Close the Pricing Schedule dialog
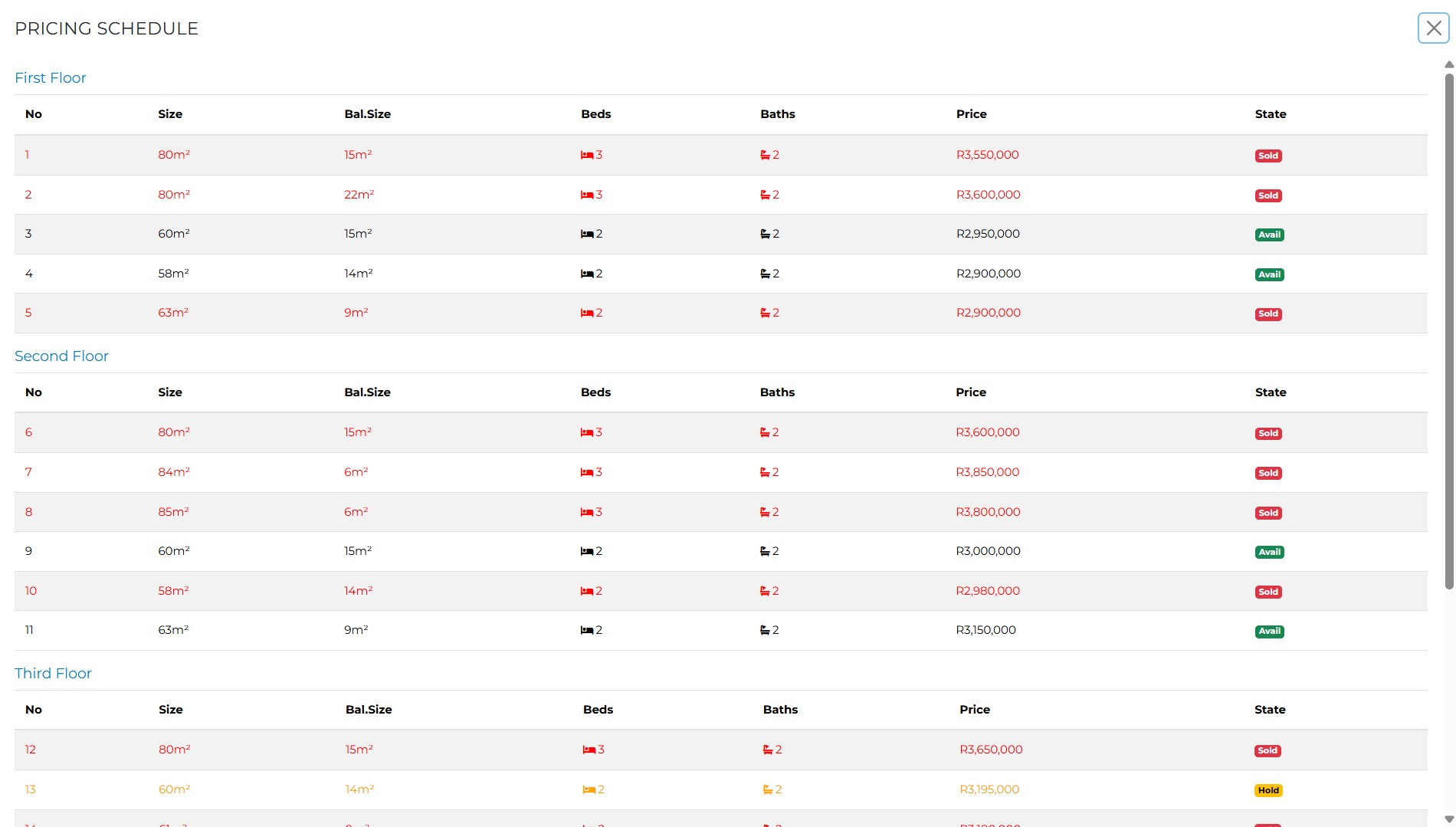 (1433, 28)
